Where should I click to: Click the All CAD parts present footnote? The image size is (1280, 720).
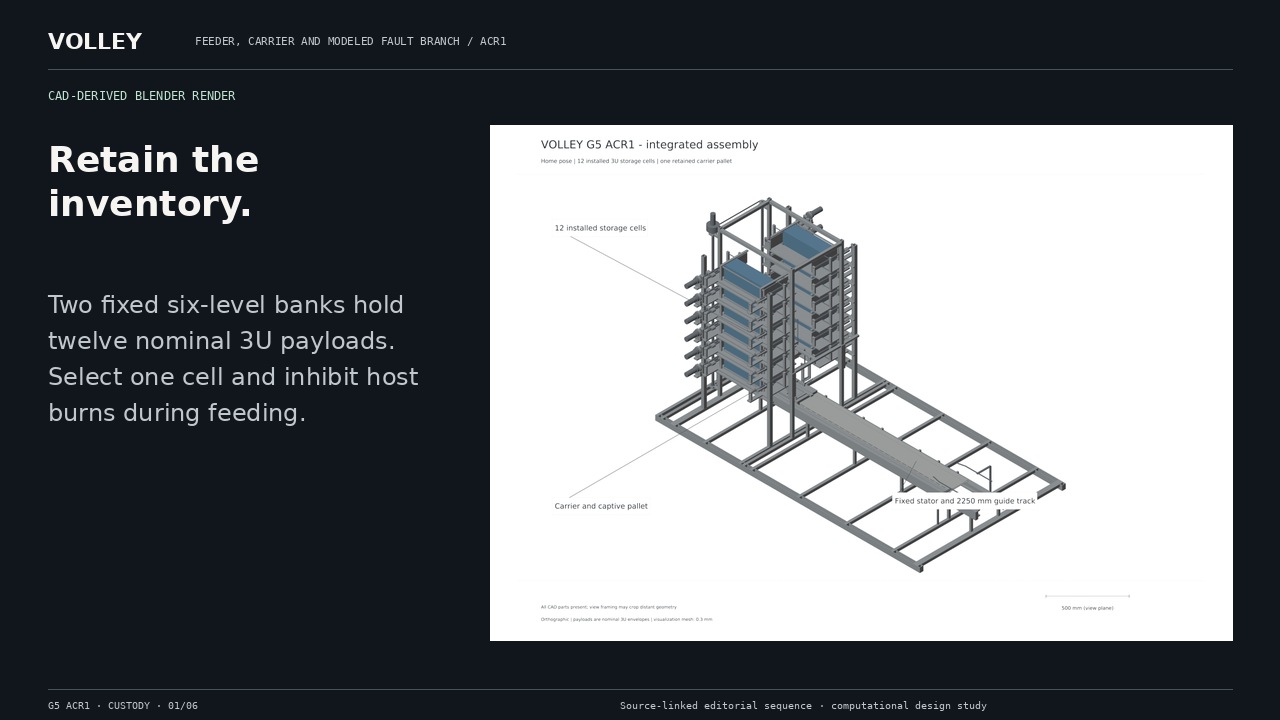[608, 607]
